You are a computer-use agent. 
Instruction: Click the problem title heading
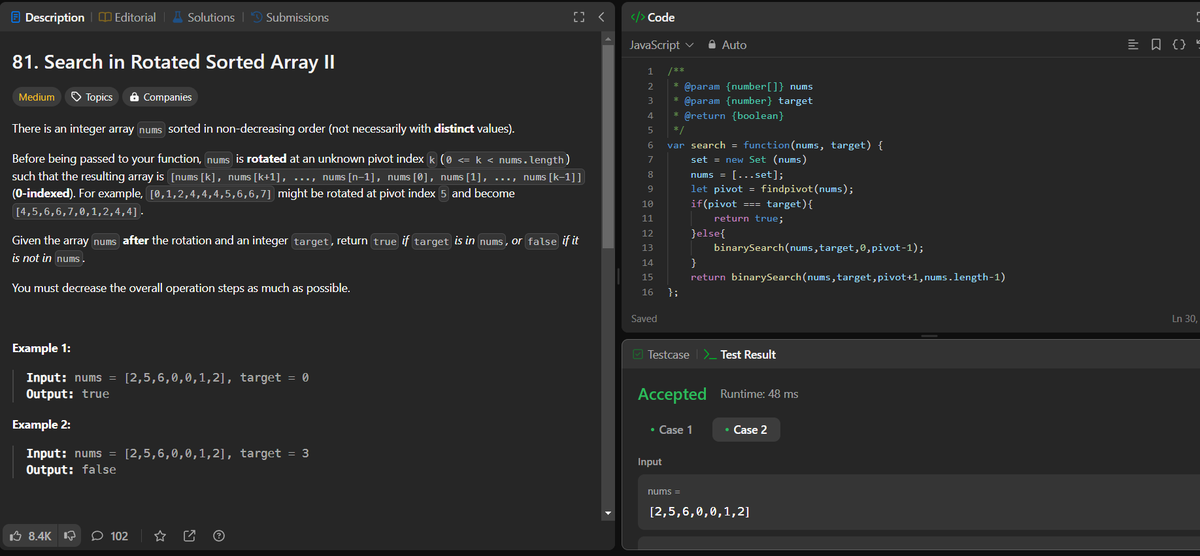(x=172, y=61)
